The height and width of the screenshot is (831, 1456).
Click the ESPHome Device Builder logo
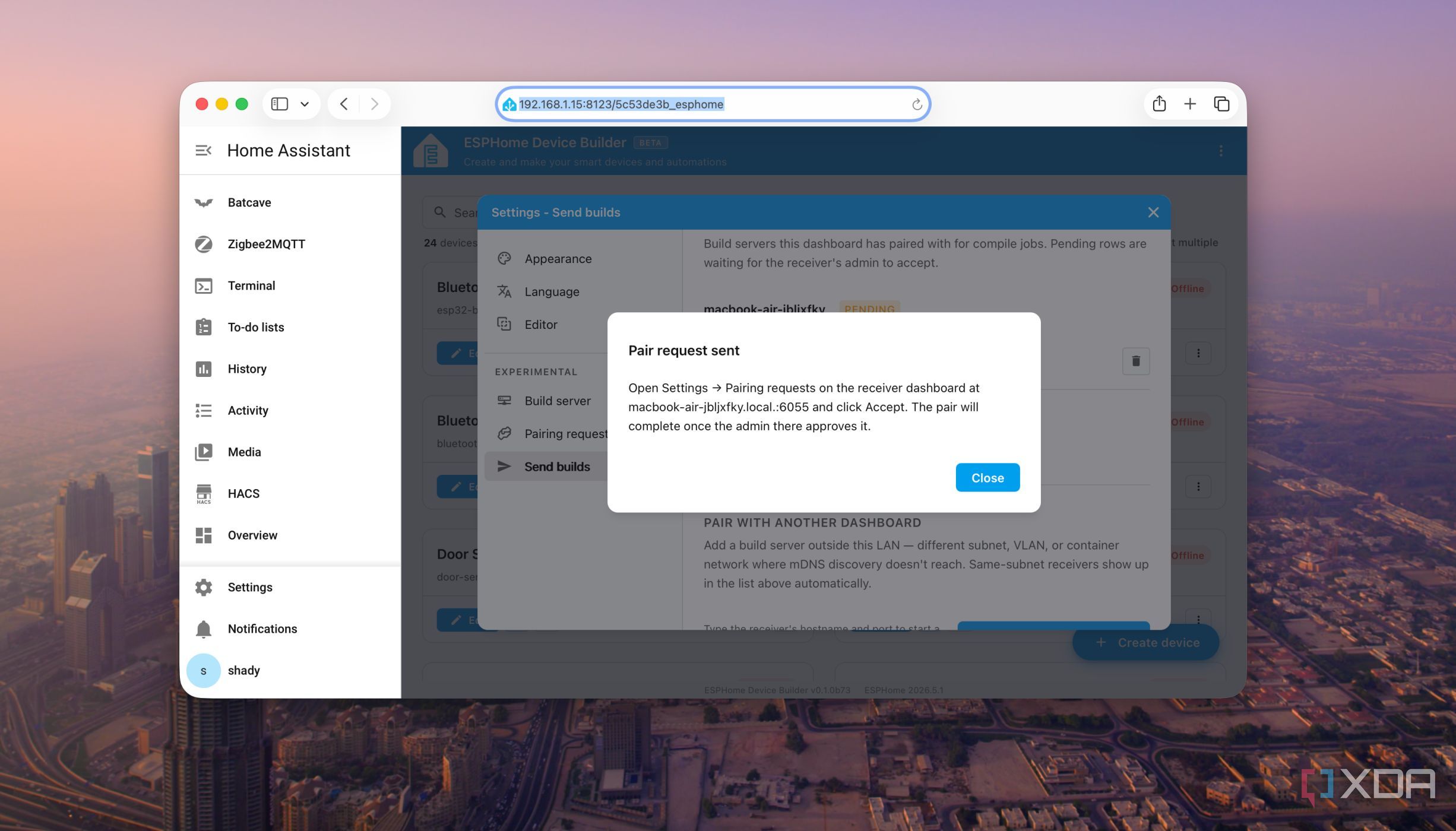[431, 151]
